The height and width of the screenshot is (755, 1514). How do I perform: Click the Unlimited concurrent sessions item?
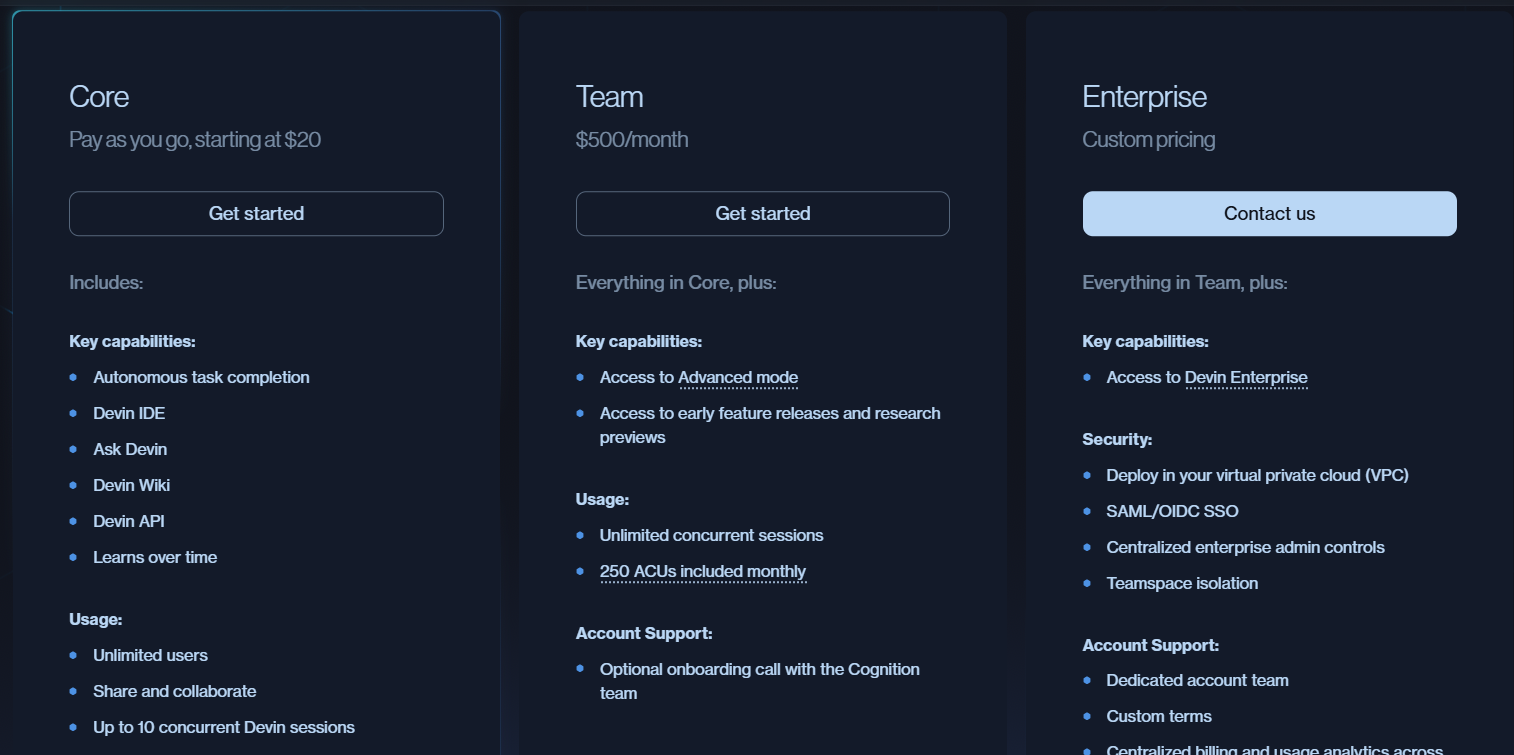[x=711, y=536]
